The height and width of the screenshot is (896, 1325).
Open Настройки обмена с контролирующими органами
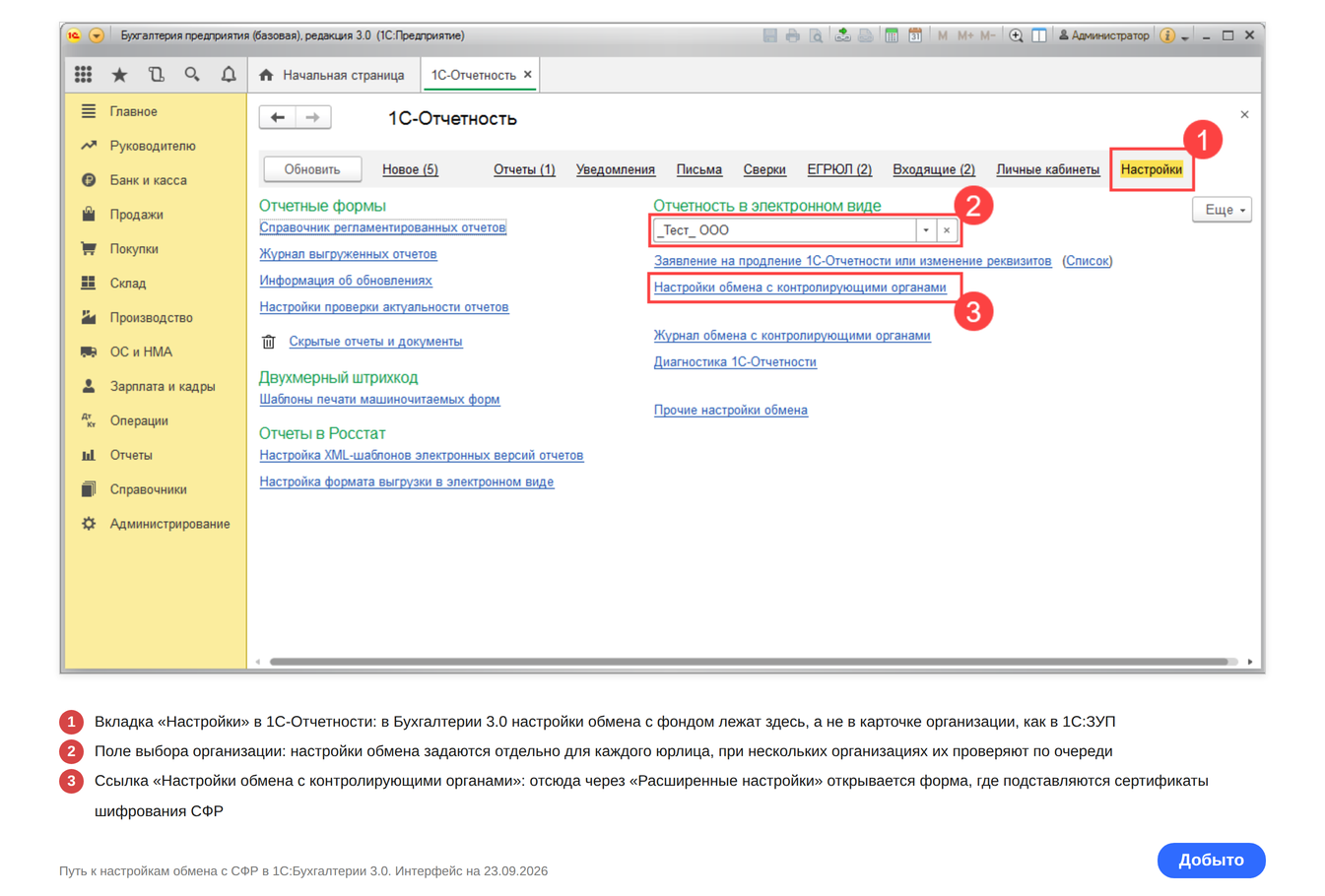pos(800,288)
